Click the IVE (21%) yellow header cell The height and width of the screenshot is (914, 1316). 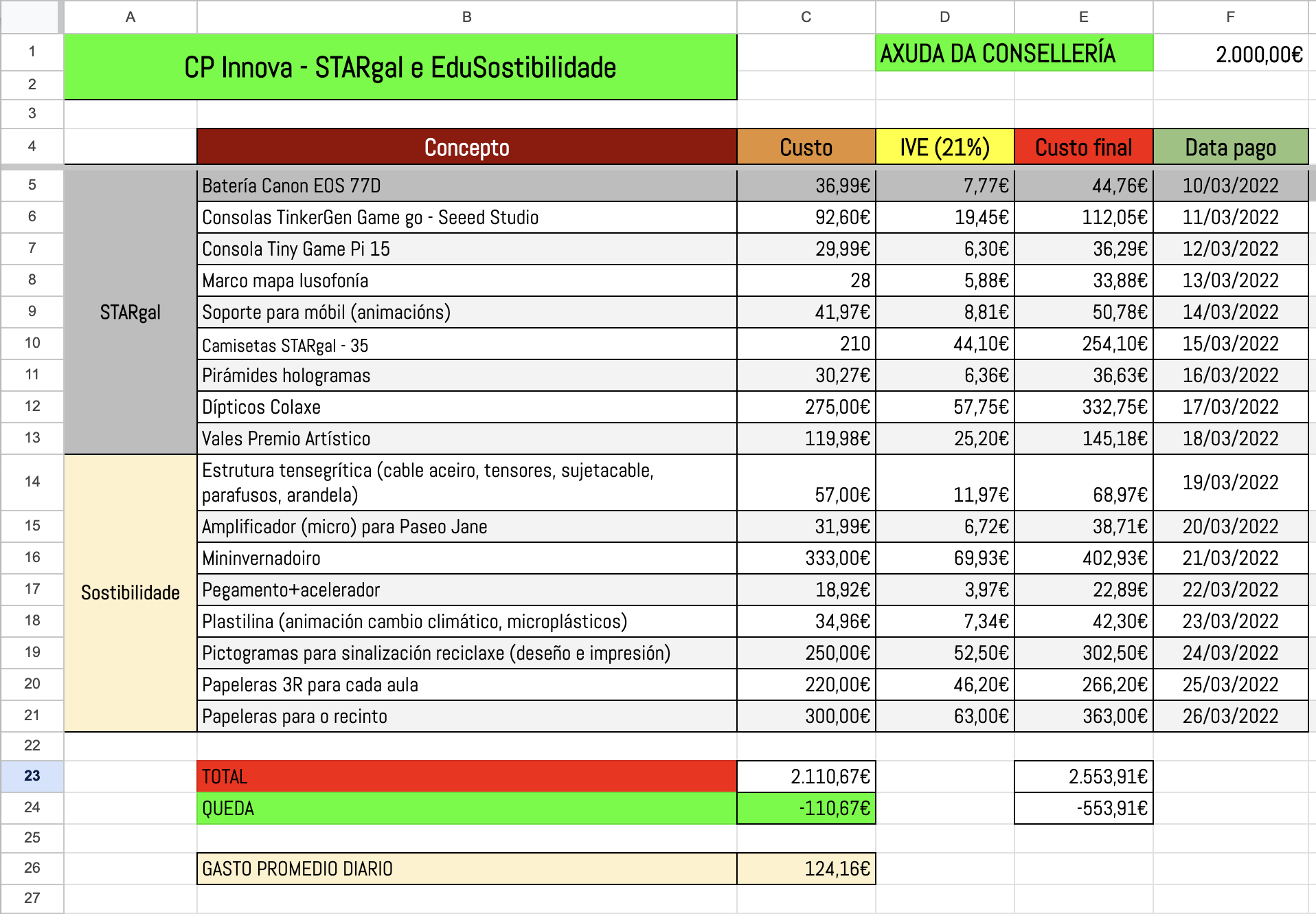[945, 147]
